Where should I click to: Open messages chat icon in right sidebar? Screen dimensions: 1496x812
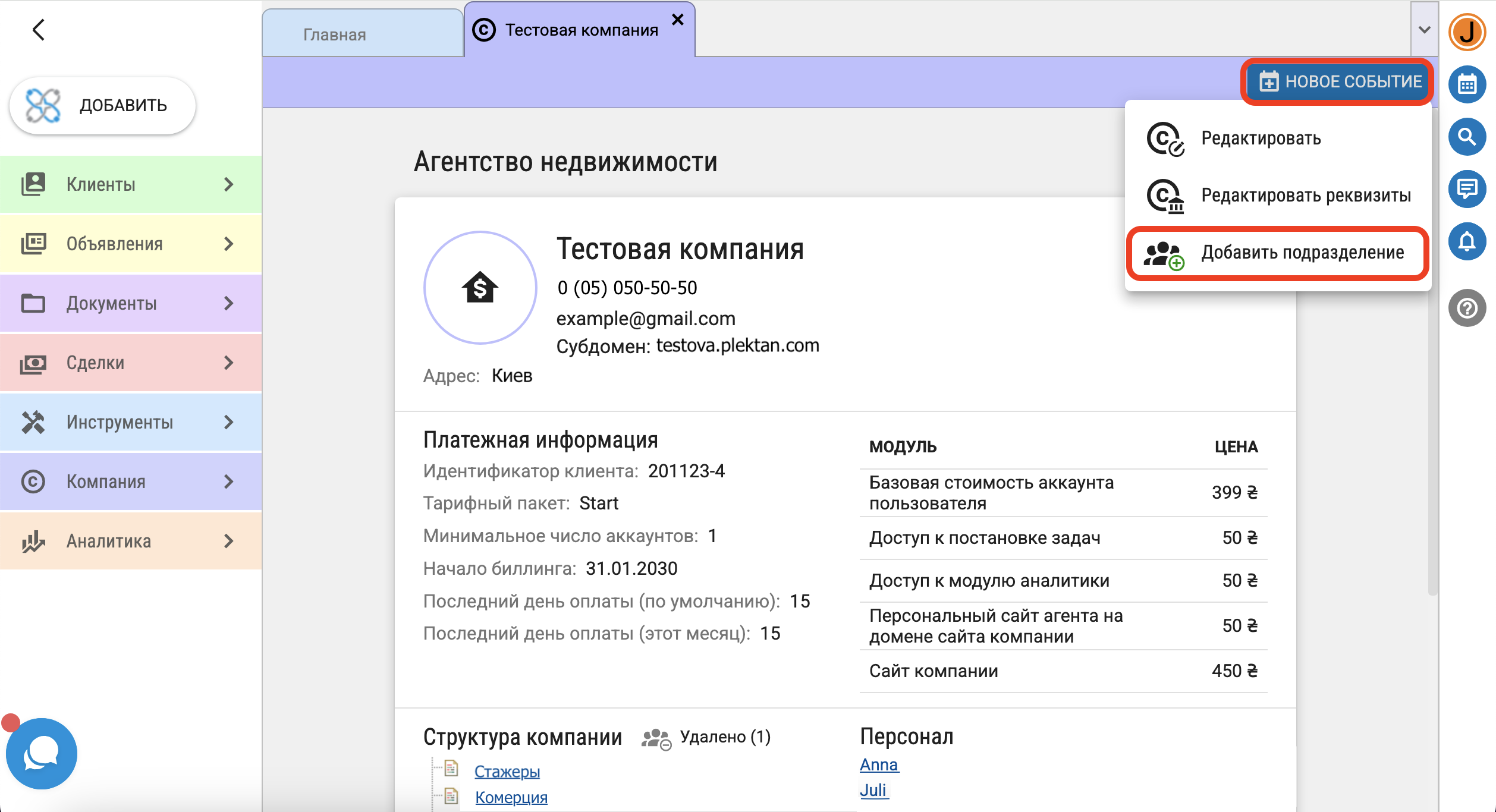tap(1467, 189)
